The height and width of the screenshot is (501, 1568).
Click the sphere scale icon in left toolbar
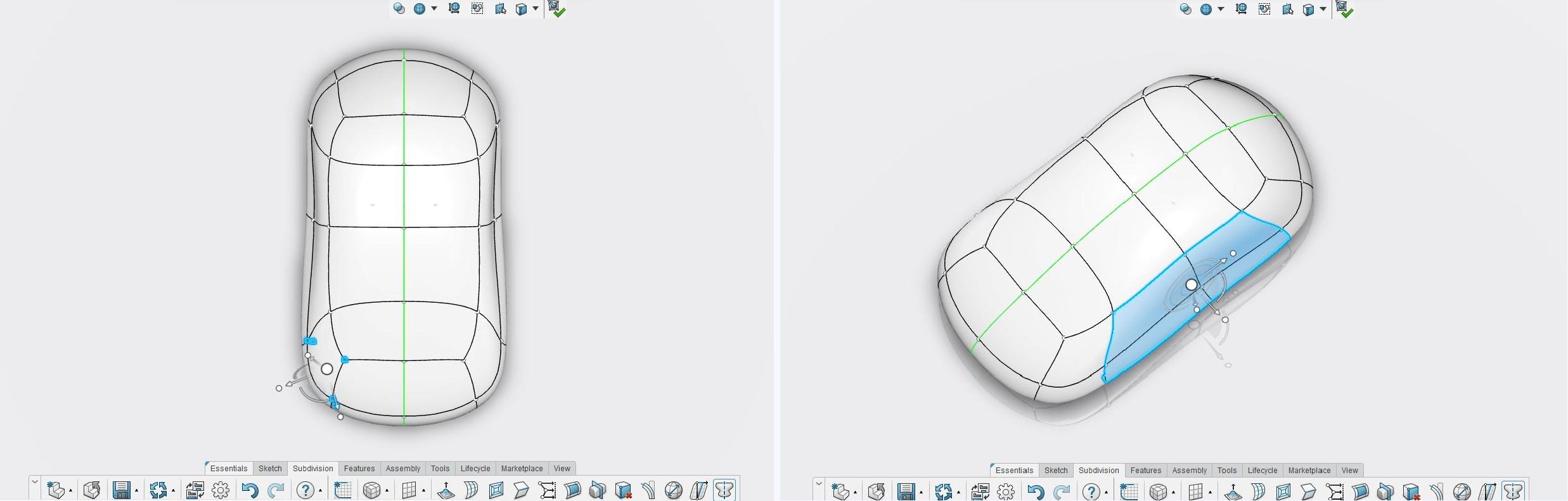click(673, 490)
